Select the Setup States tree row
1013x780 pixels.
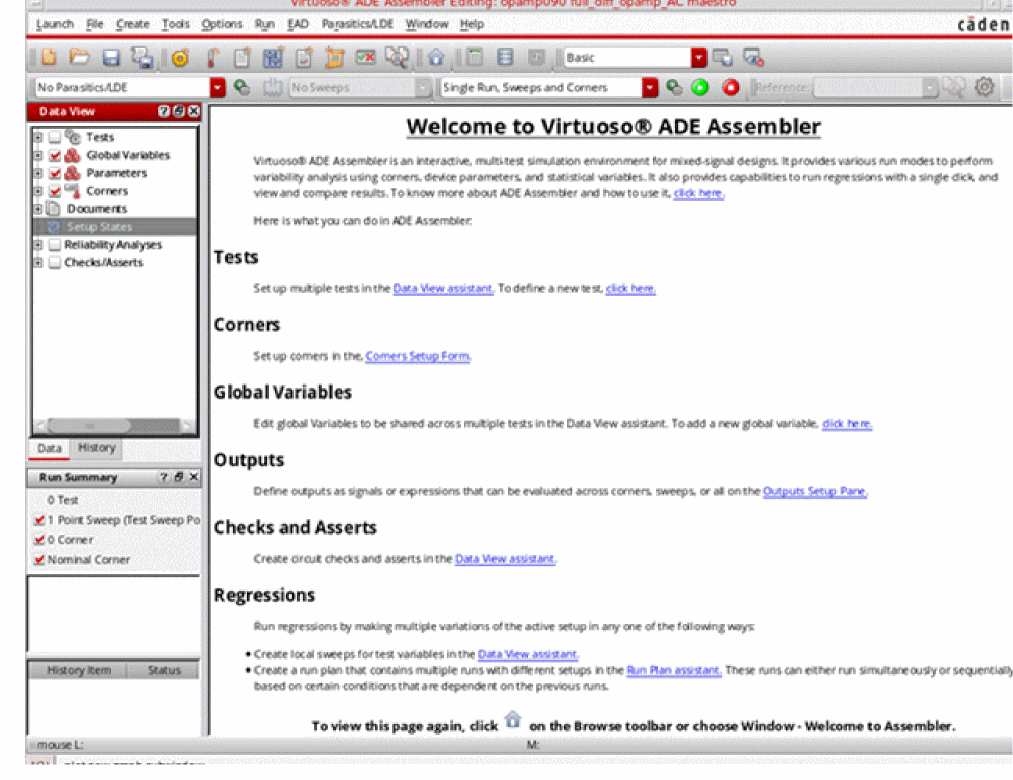coord(115,227)
